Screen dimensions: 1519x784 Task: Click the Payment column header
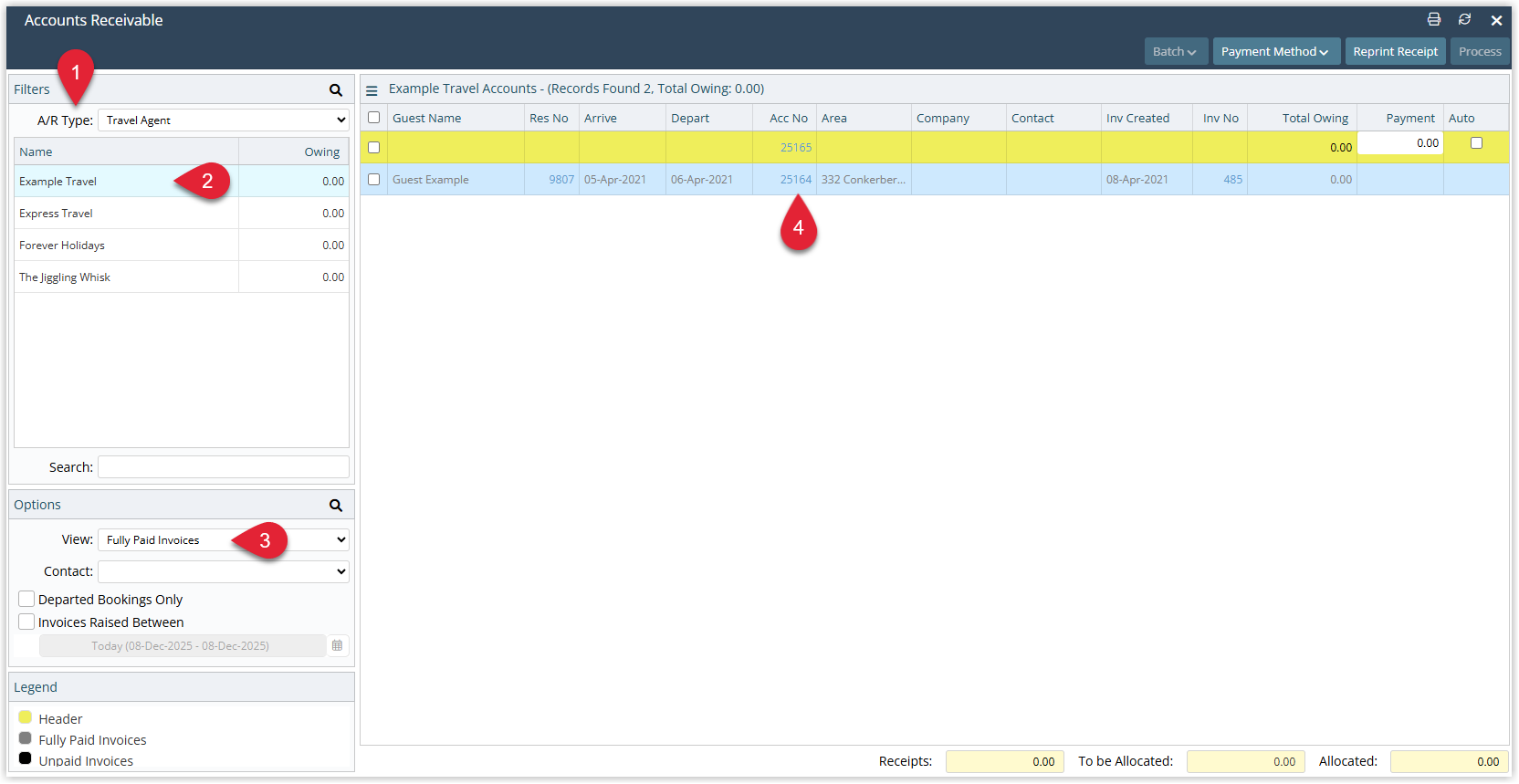click(1400, 118)
